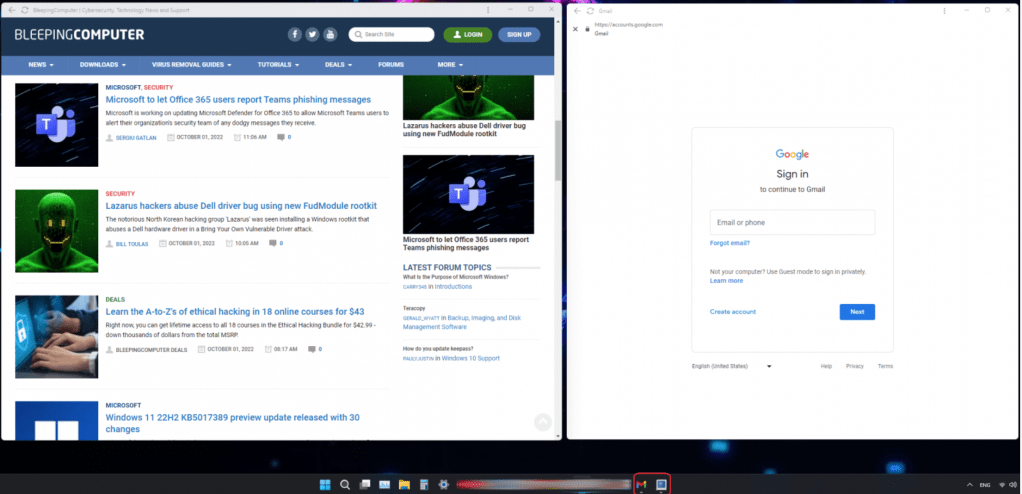Click back arrow in Gmail window
1022x494 pixels.
(x=577, y=11)
